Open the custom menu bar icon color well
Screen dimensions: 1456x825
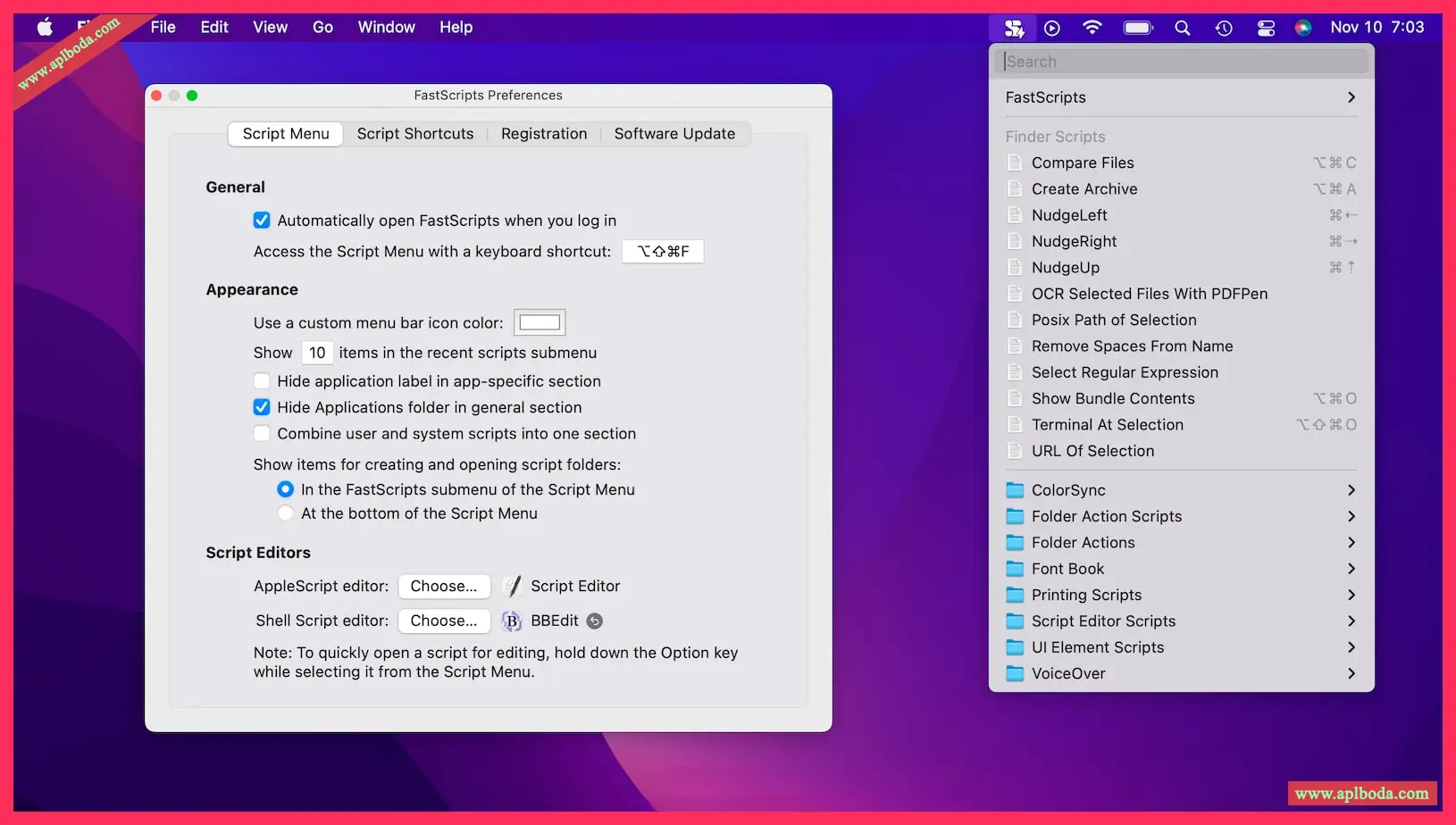540,322
